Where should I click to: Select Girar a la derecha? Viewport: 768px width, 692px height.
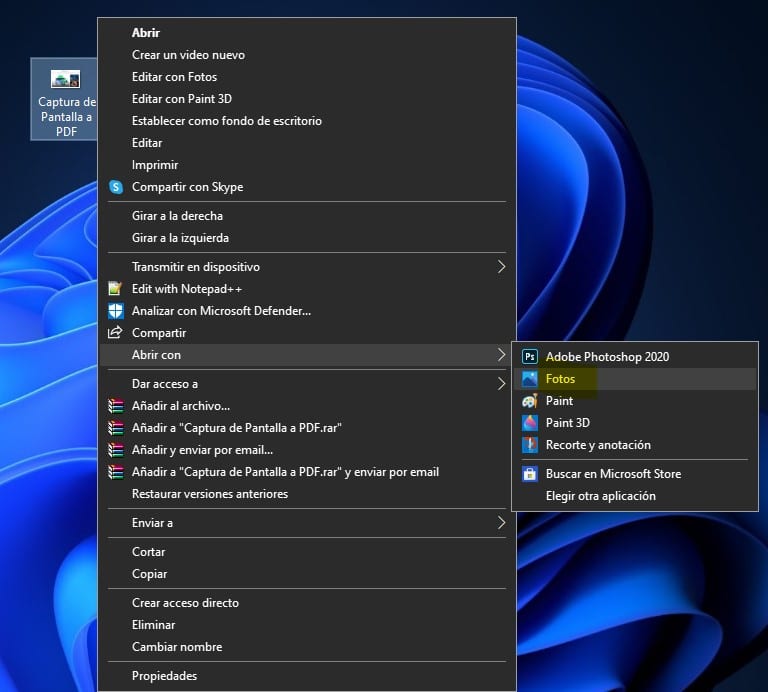(307, 216)
